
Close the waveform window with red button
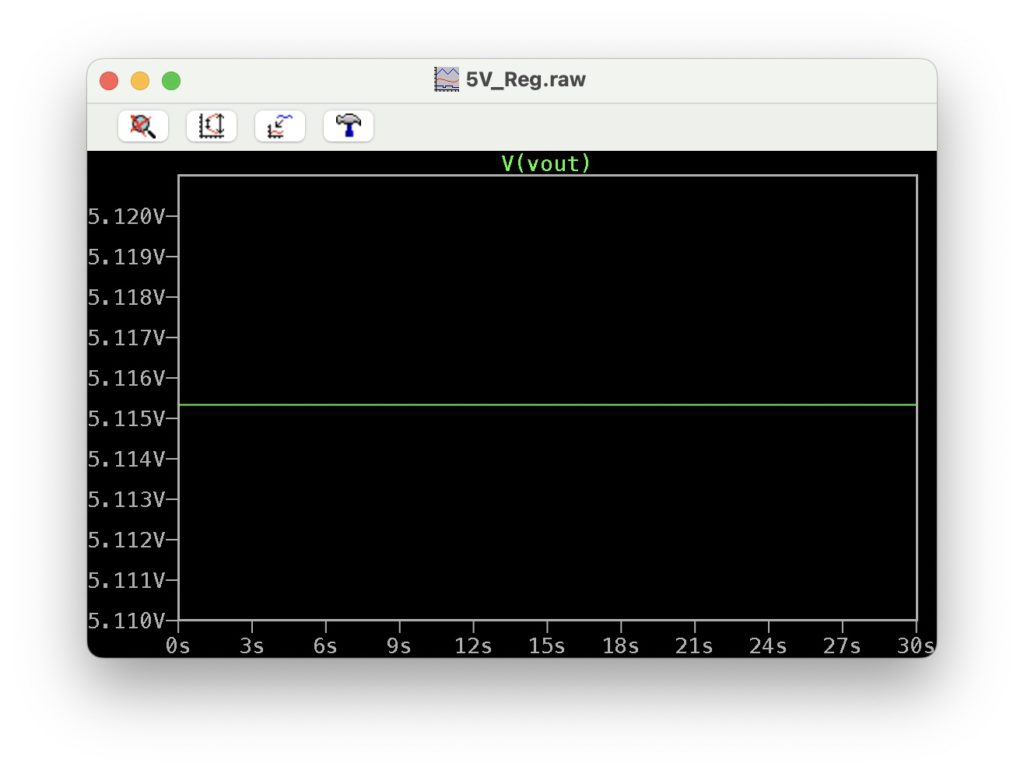(x=109, y=81)
